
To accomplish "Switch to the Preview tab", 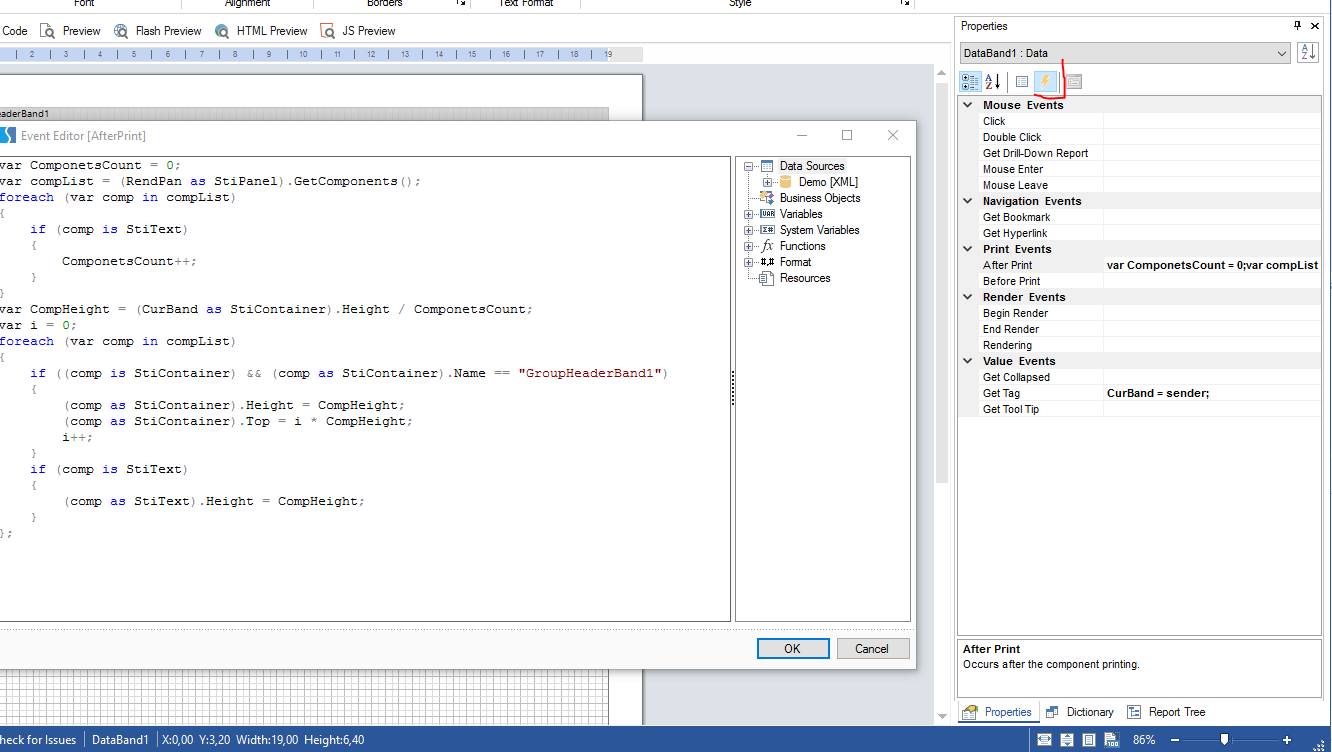I will (70, 31).
